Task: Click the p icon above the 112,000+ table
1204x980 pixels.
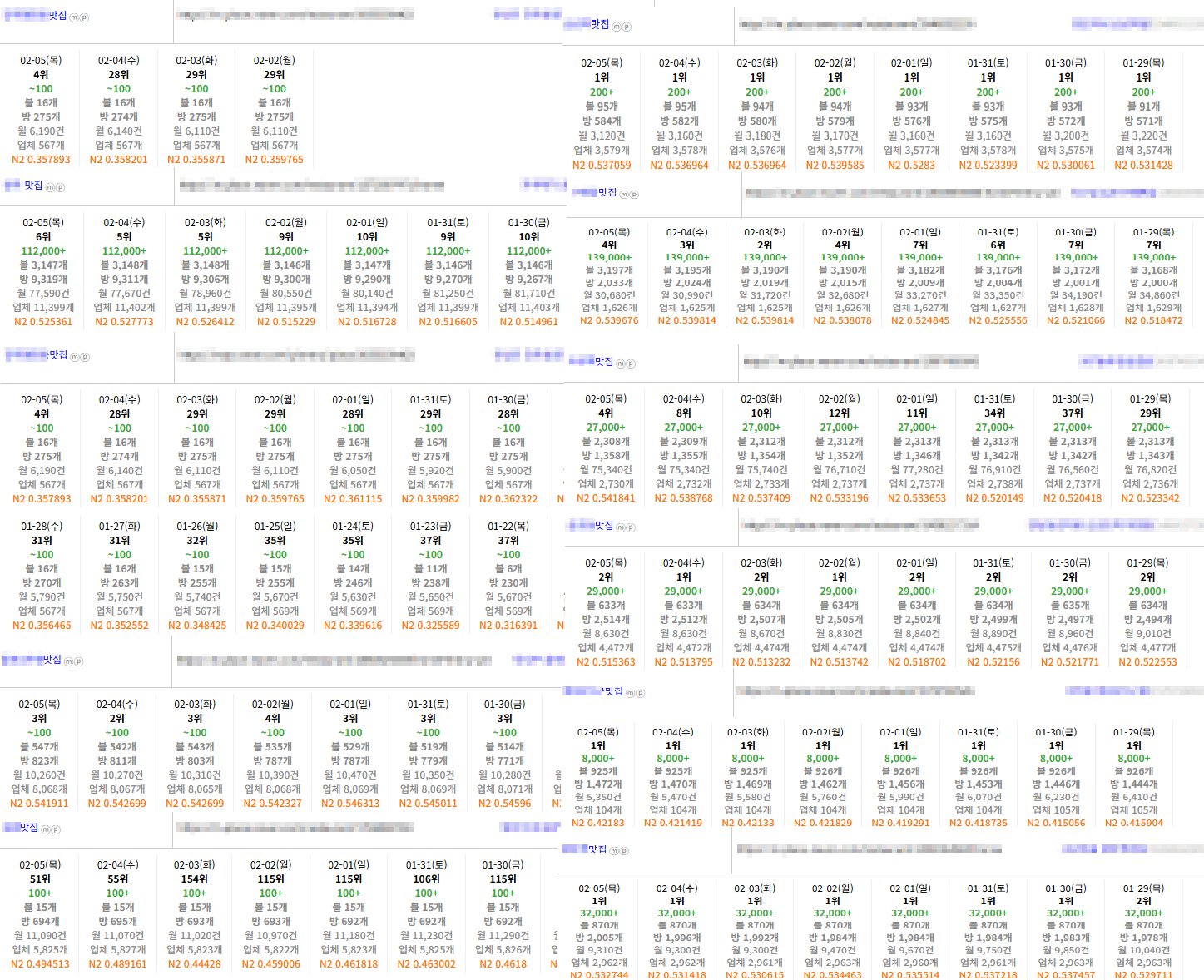Action: pyautogui.click(x=60, y=187)
